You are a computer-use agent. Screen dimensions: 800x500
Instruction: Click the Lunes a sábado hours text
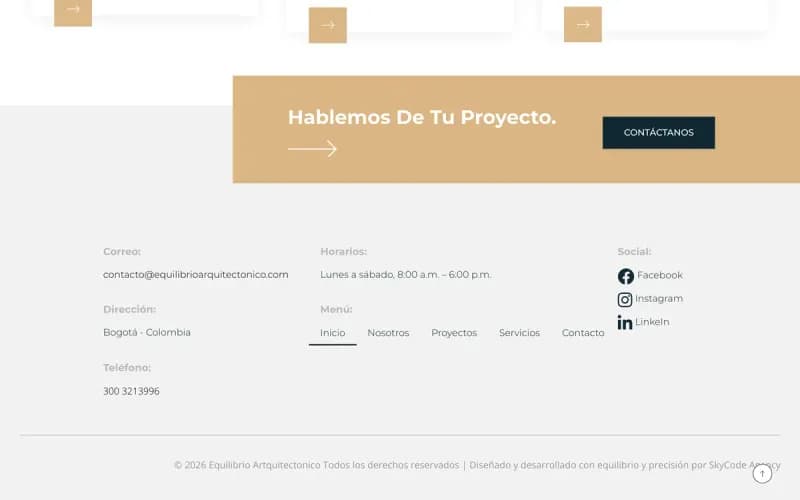(x=406, y=274)
